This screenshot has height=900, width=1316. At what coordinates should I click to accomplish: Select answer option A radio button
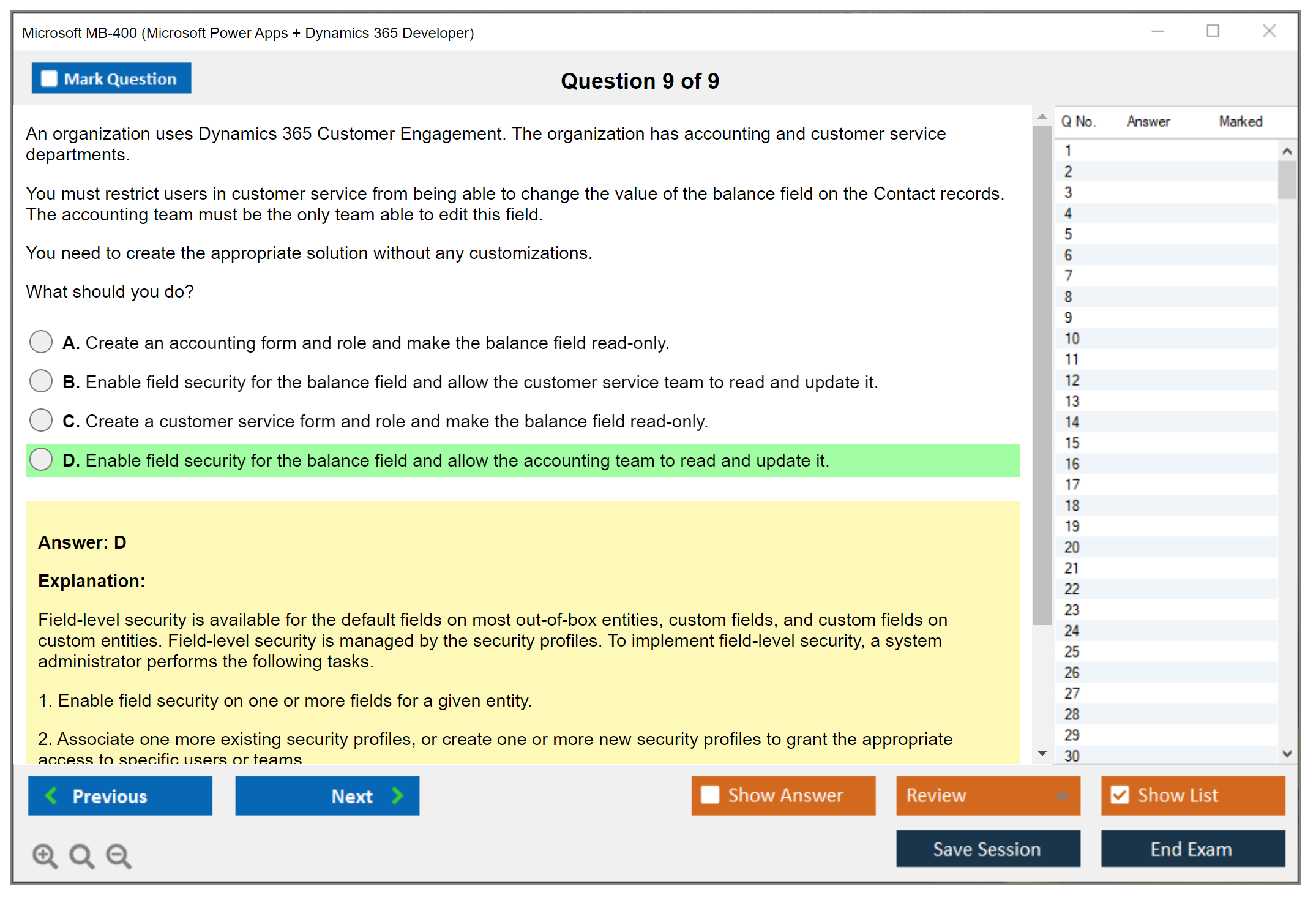(41, 342)
